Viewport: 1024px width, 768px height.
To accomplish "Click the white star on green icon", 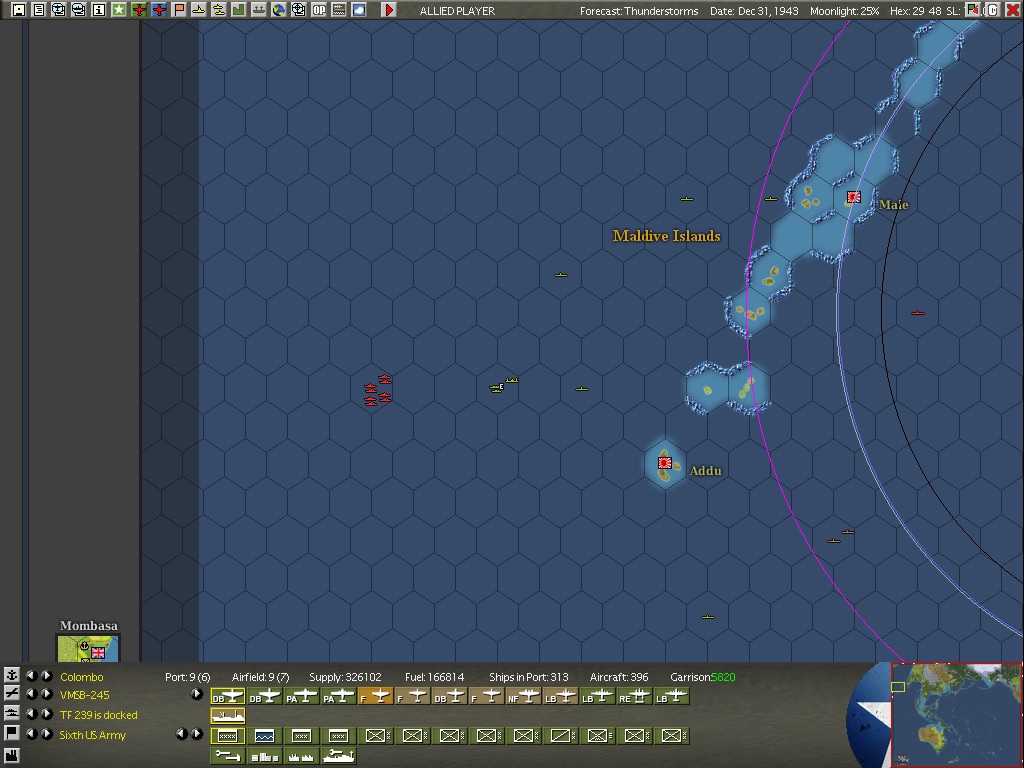I will [119, 10].
